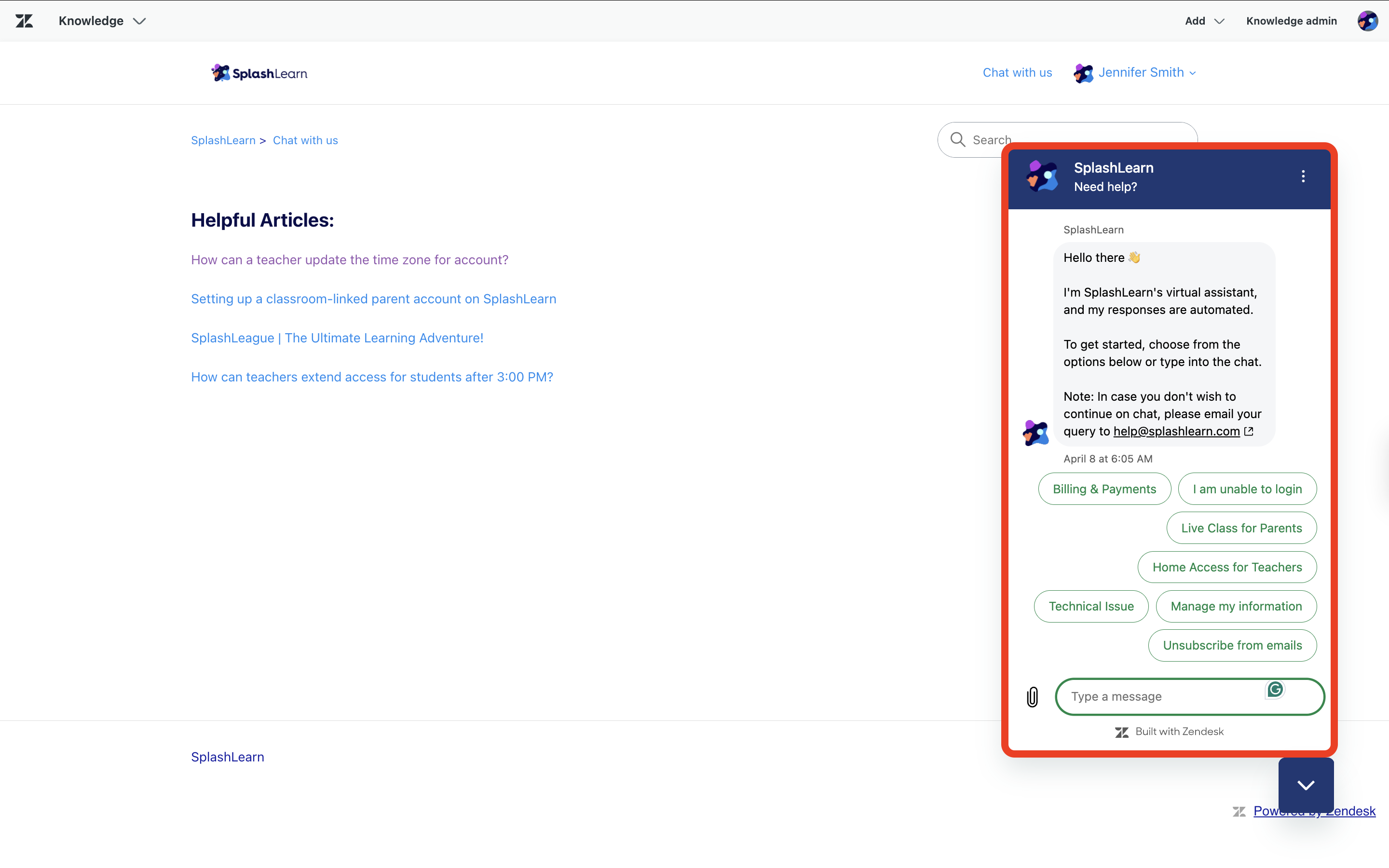Click Built with Zendesk link
This screenshot has height=868, width=1389.
click(1169, 732)
